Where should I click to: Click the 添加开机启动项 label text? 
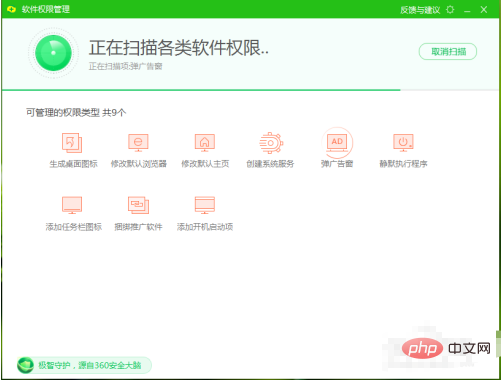pos(205,227)
